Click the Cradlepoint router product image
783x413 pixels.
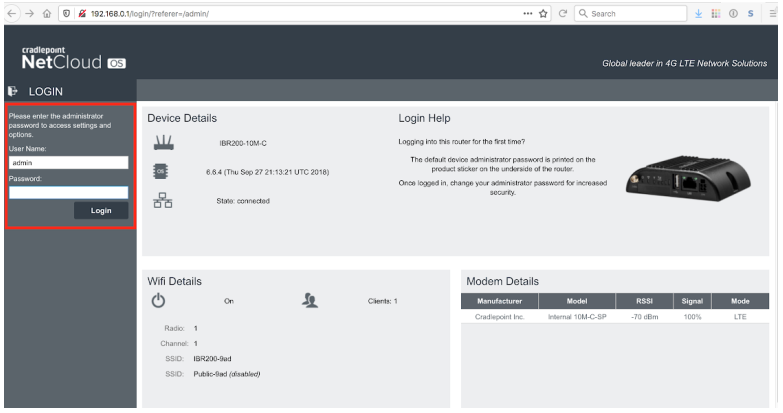(680, 182)
